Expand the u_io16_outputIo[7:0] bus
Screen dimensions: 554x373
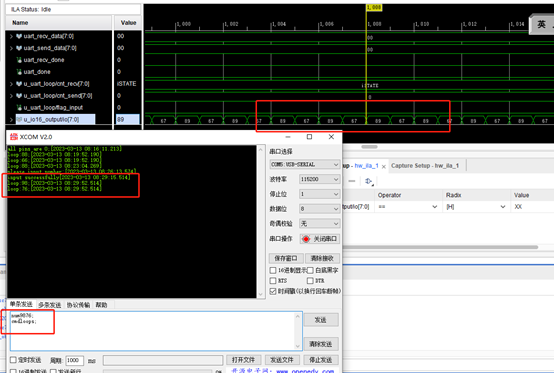coord(11,119)
